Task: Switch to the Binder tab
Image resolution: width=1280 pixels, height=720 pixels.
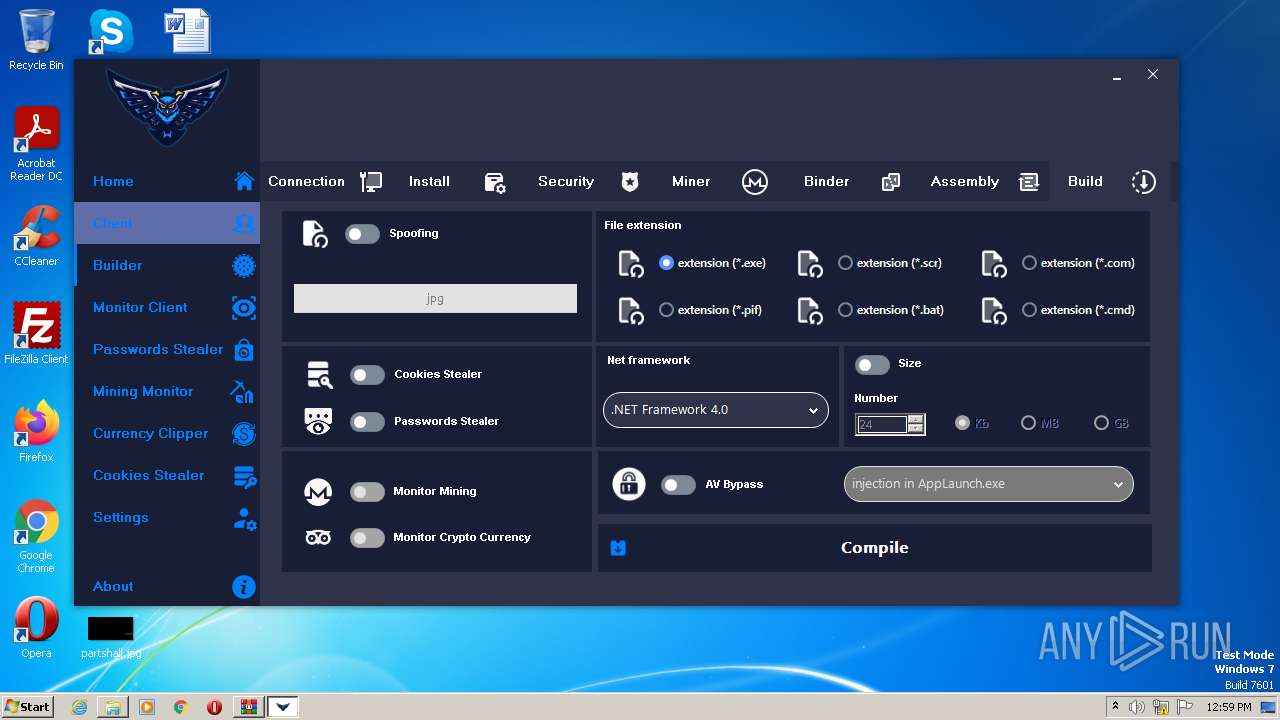Action: point(826,181)
